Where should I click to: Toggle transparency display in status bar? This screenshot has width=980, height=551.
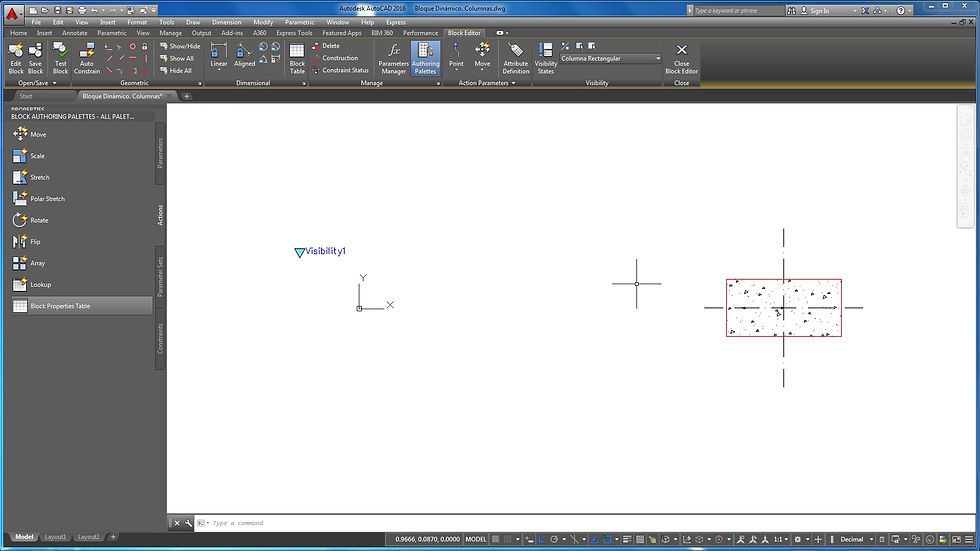tap(640, 539)
